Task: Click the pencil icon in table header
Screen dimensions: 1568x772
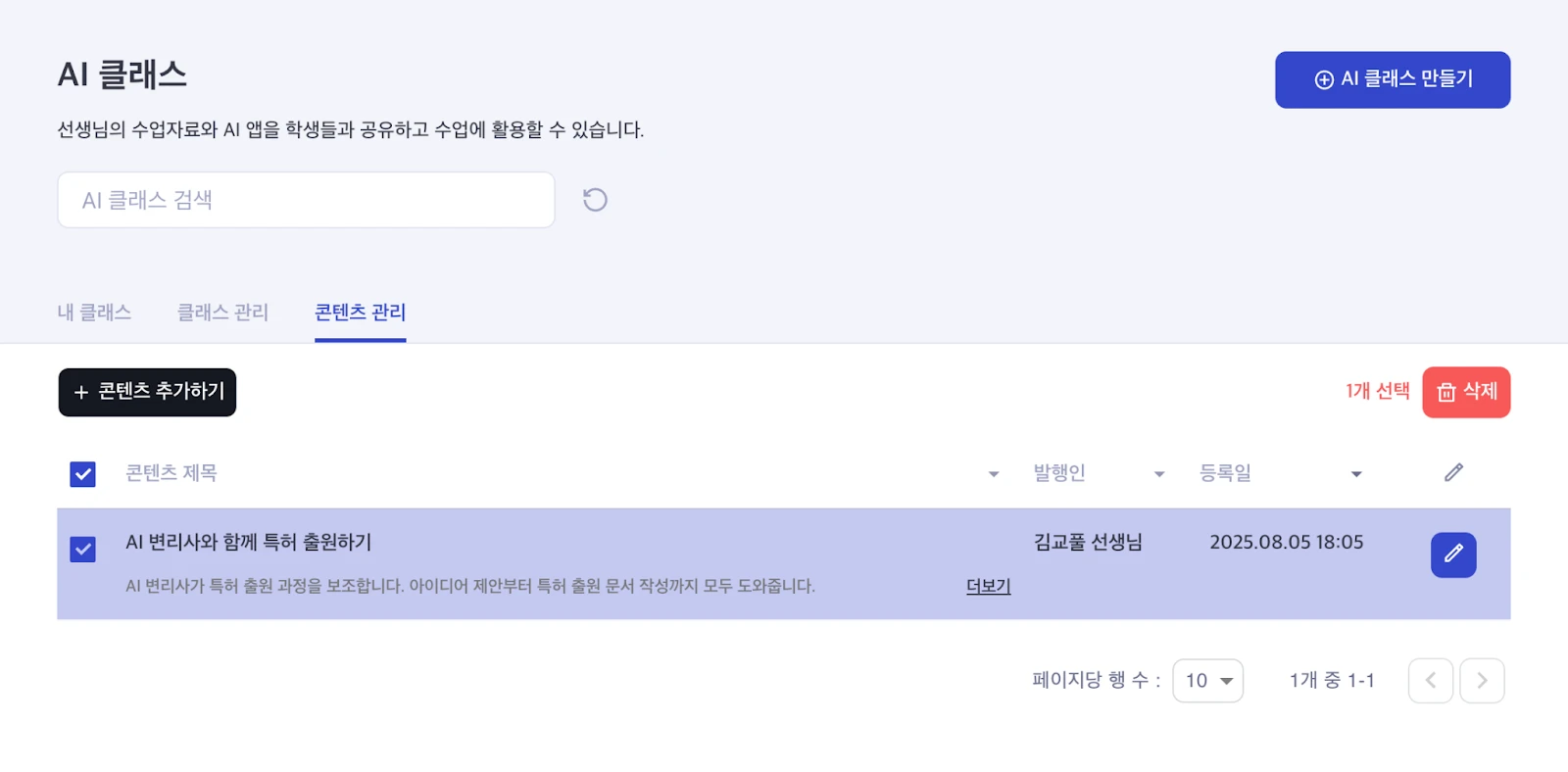Action: coord(1453,473)
